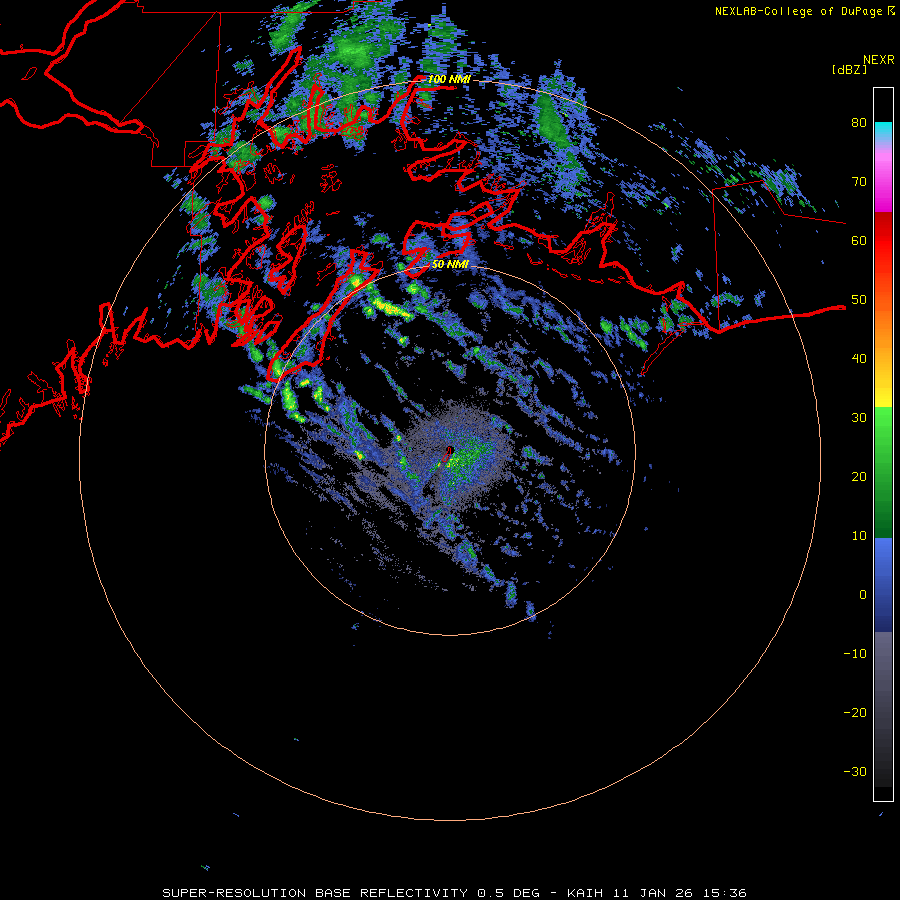Click the 50 value on the dBZ scale
Screen dimensions: 900x900
(859, 300)
